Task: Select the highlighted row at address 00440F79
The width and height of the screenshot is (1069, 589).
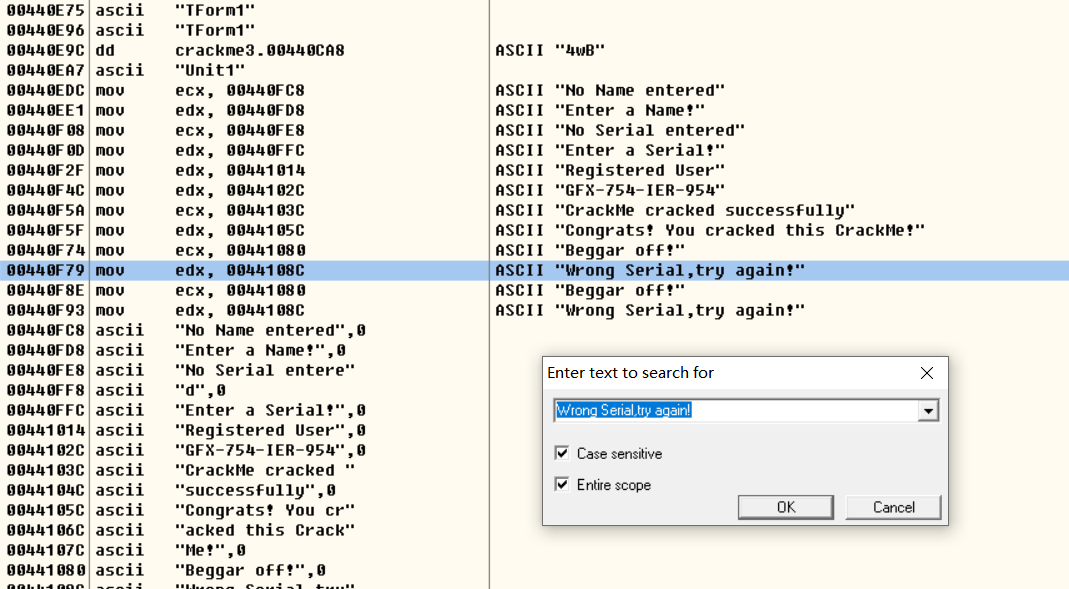Action: tap(240, 271)
